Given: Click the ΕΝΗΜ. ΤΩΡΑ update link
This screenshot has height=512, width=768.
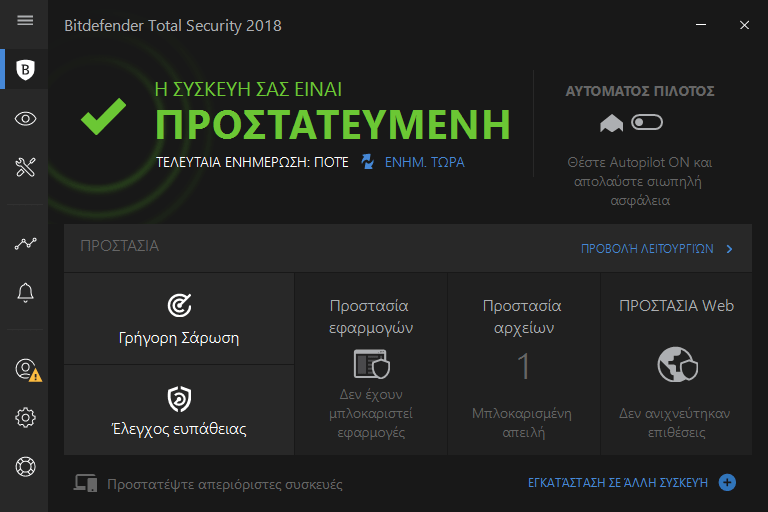Looking at the screenshot, I should click(x=424, y=162).
